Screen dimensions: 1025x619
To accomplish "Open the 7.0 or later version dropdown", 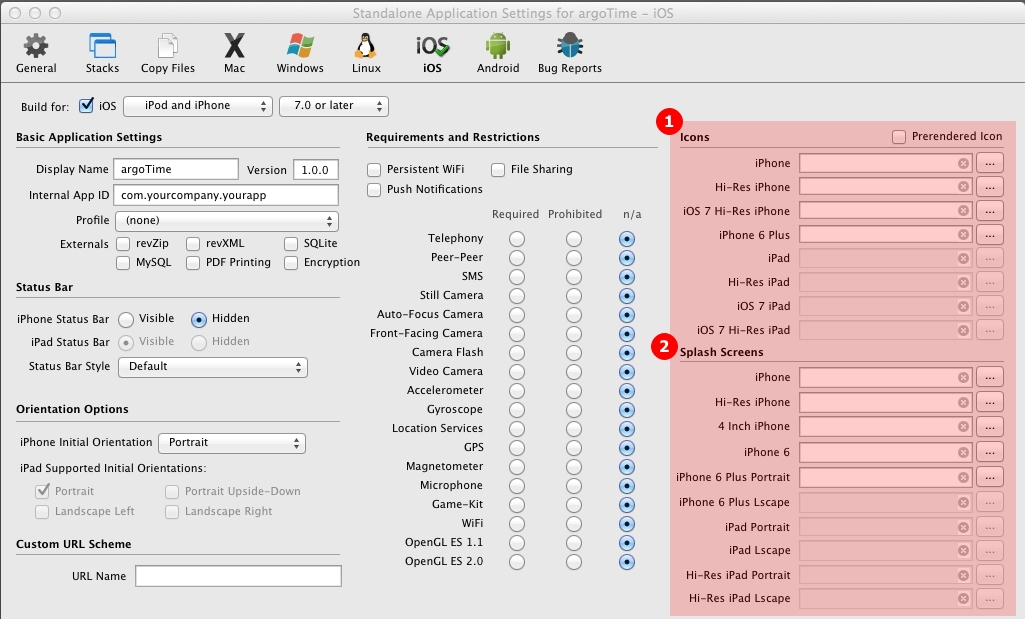I will (334, 106).
